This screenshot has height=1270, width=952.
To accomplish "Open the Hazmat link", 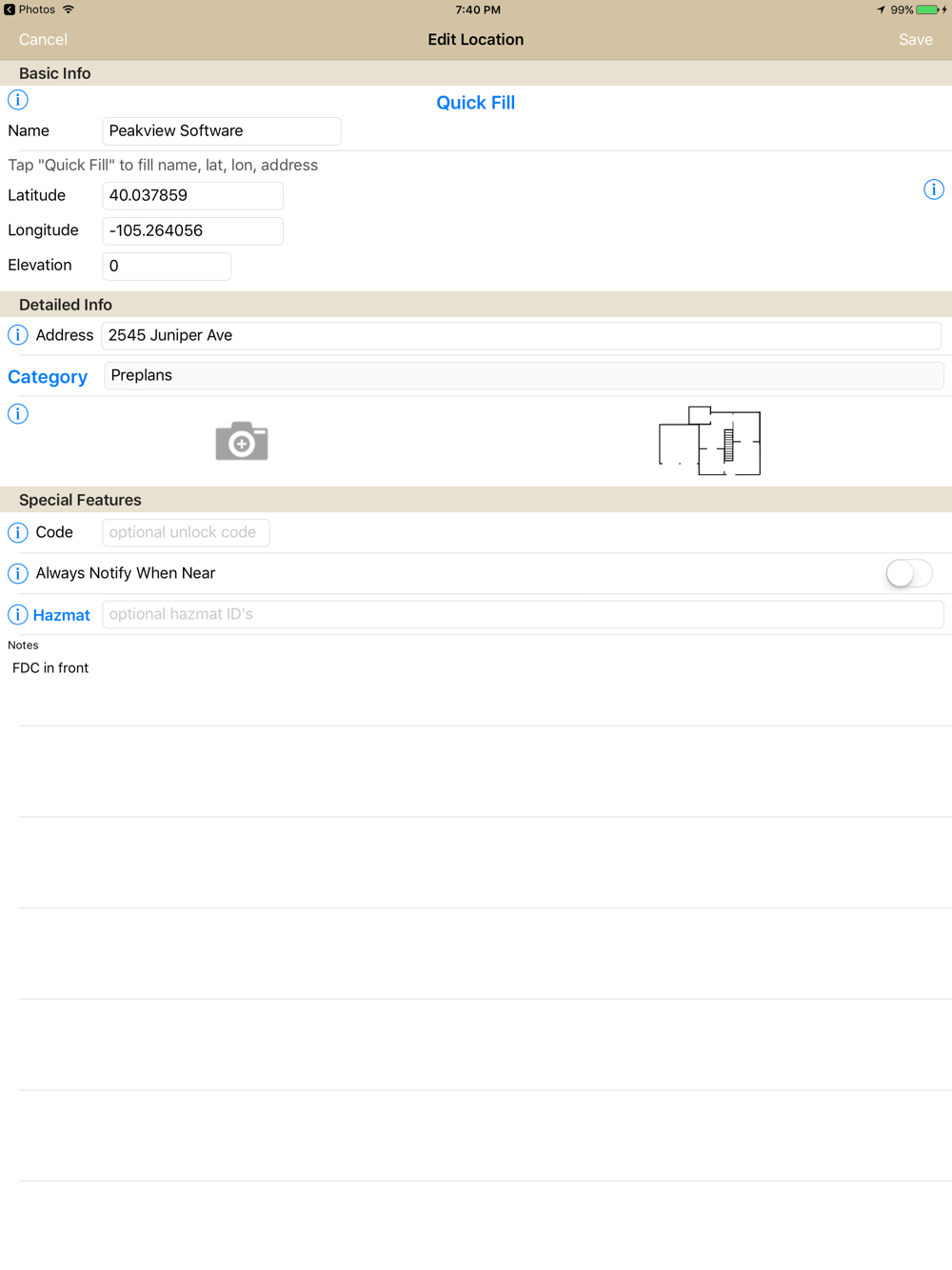I will [62, 615].
